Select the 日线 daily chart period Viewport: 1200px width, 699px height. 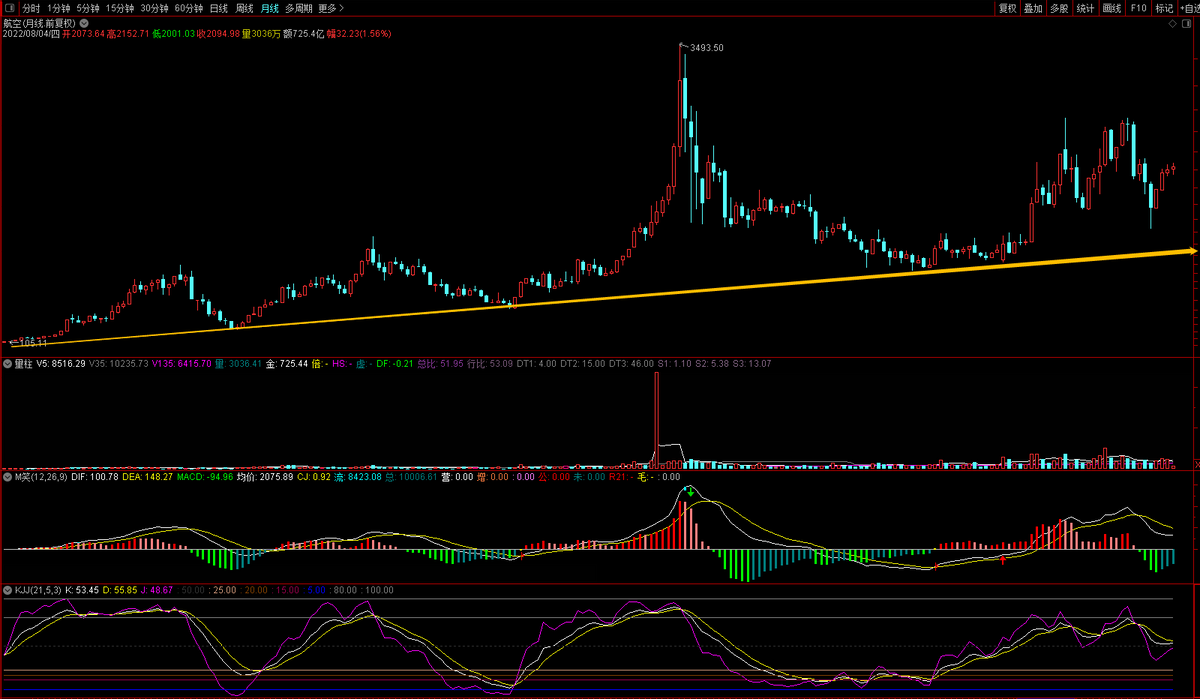pos(219,8)
